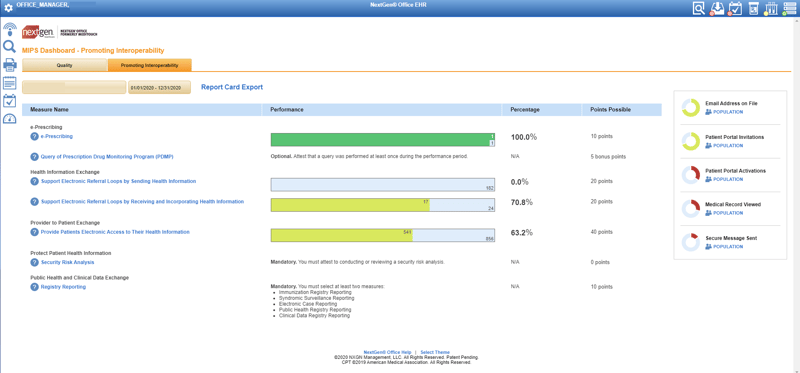Open the settings gear in the title bar
800x373 pixels.
pyautogui.click(x=8, y=9)
